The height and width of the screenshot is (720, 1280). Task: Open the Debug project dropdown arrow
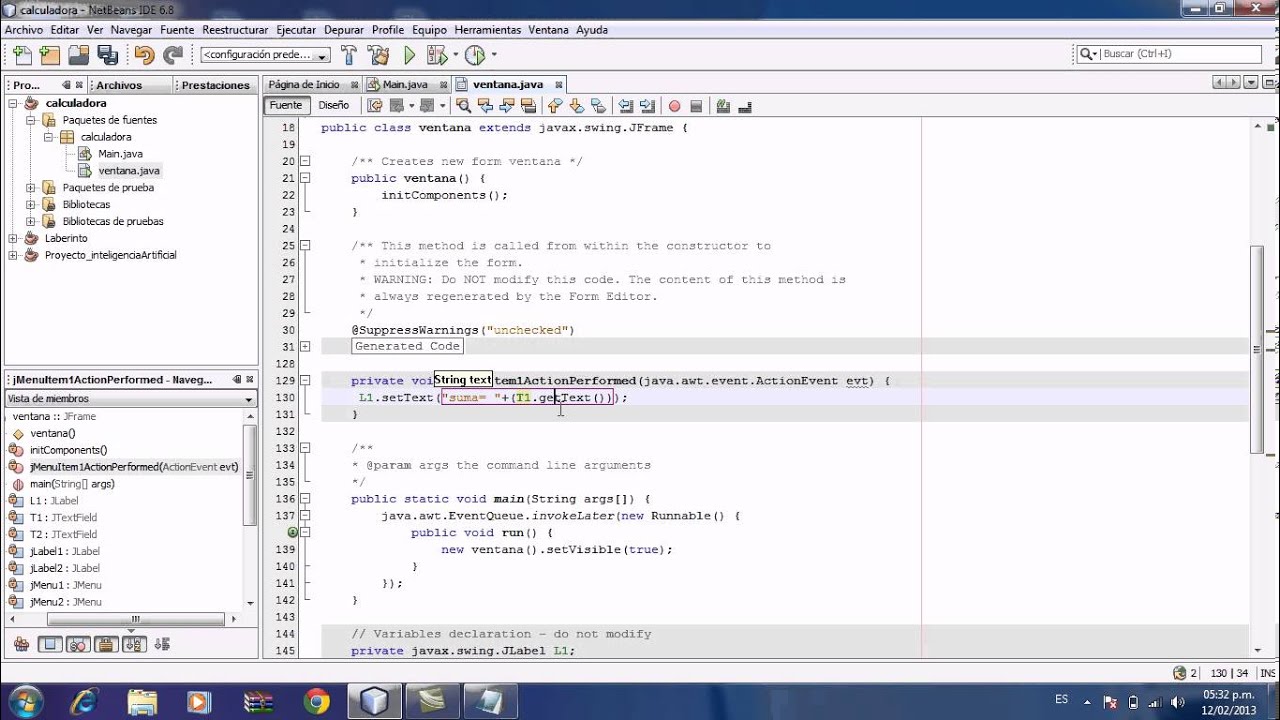pos(455,55)
